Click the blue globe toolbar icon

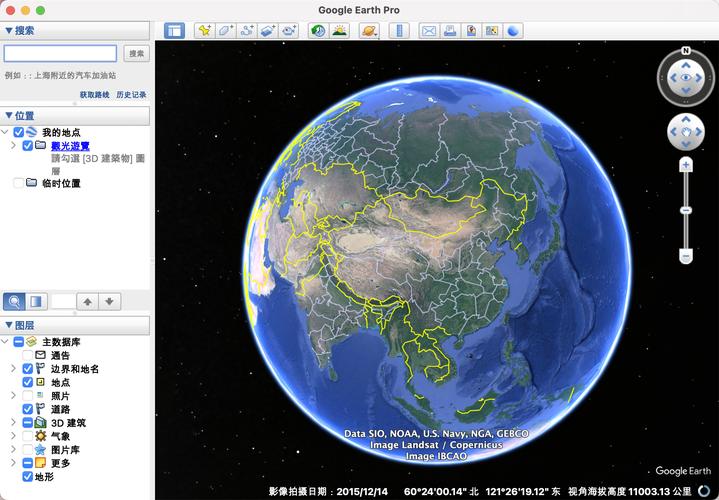[x=513, y=31]
